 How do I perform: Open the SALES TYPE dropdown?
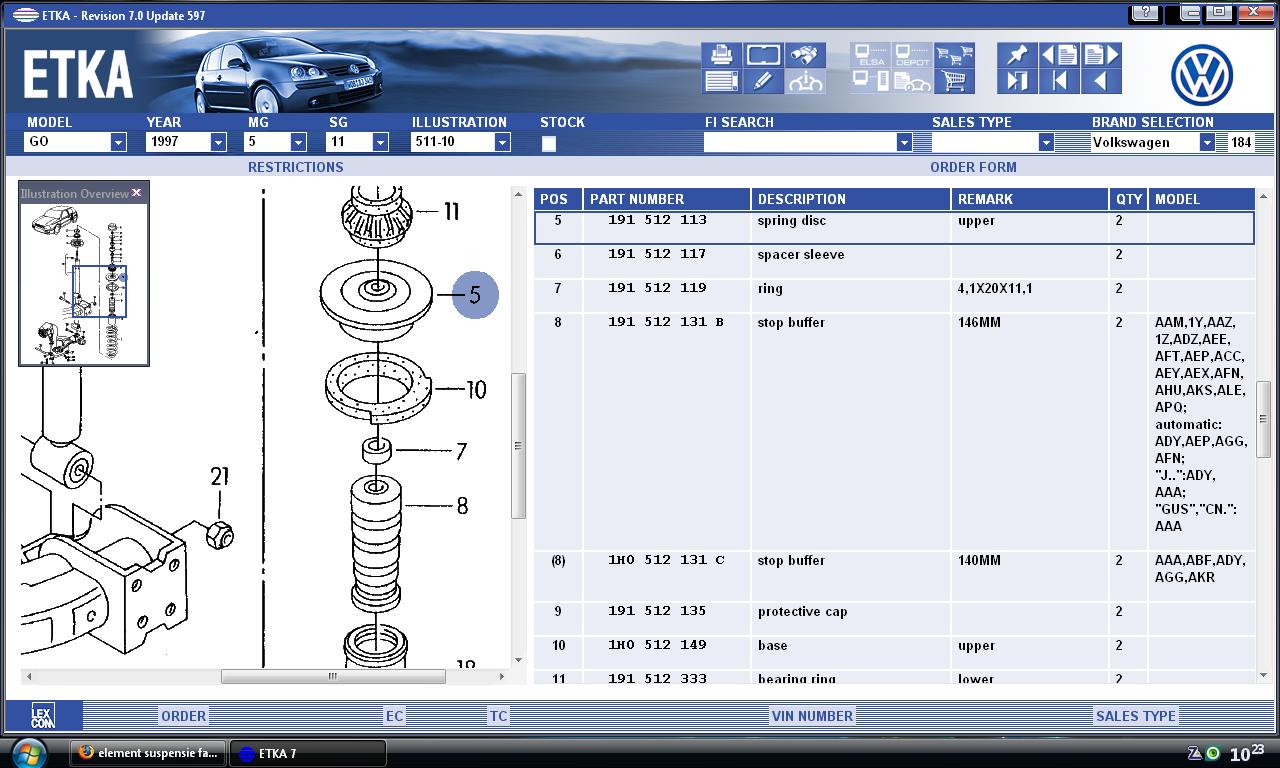point(1046,142)
